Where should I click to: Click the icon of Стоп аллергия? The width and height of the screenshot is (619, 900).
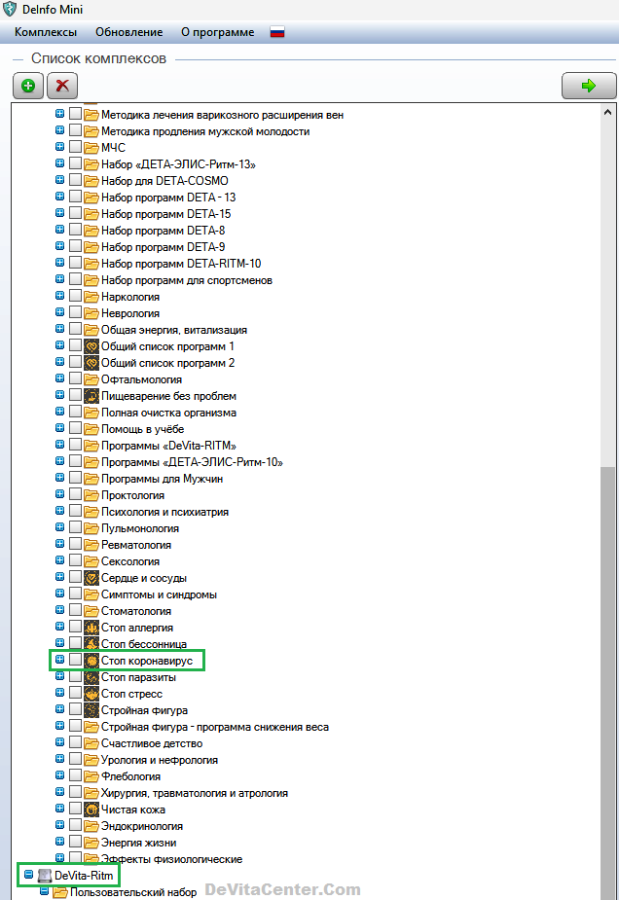pos(91,628)
